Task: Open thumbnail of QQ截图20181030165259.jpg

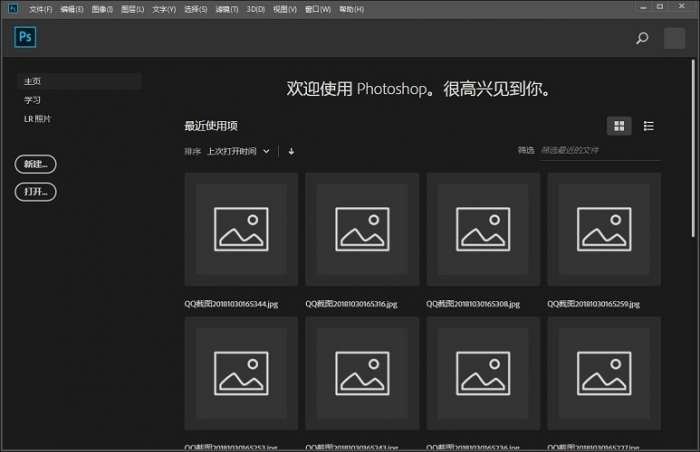Action: click(x=604, y=229)
